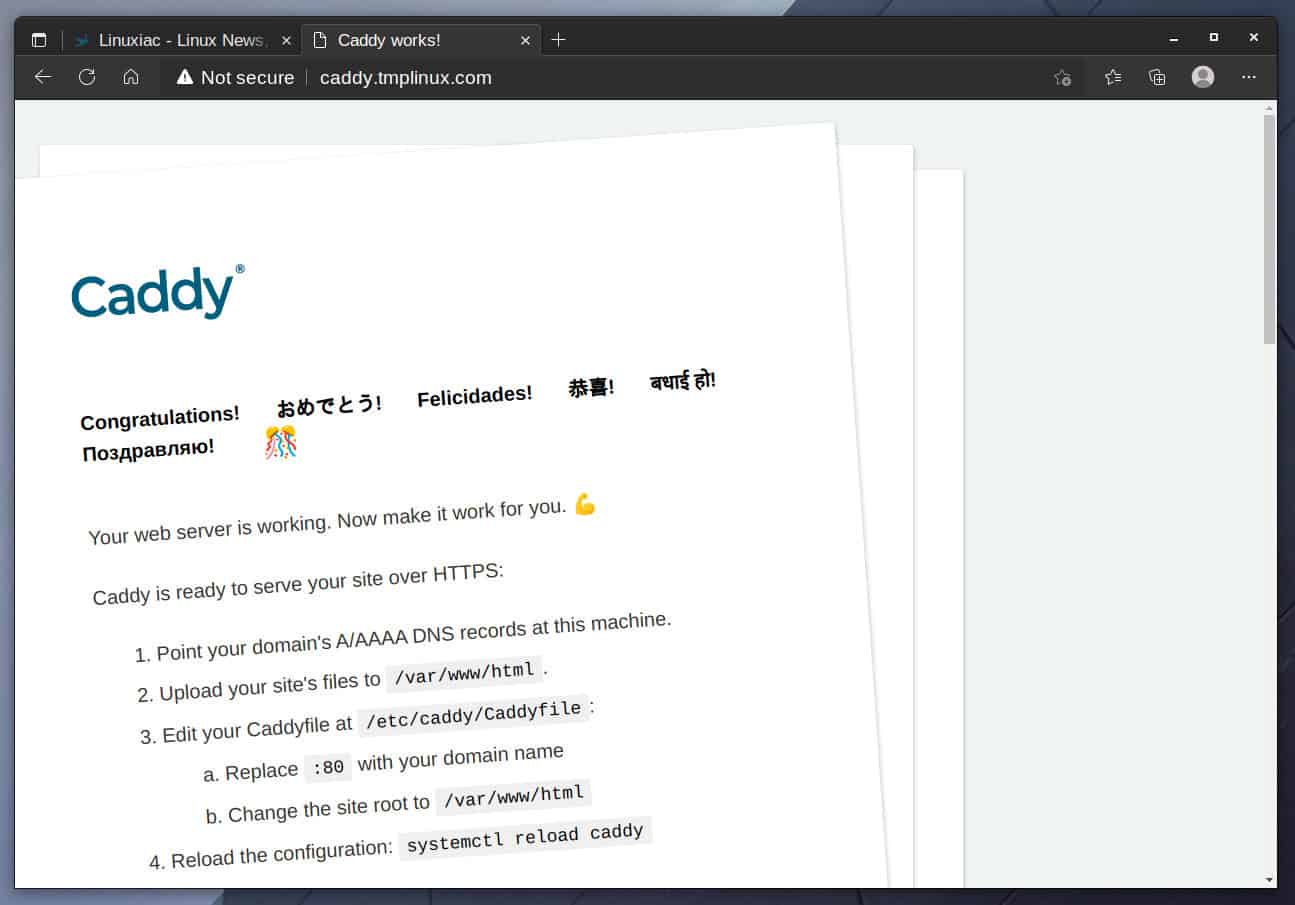Go to the browser home page
The image size is (1295, 905).
(131, 77)
